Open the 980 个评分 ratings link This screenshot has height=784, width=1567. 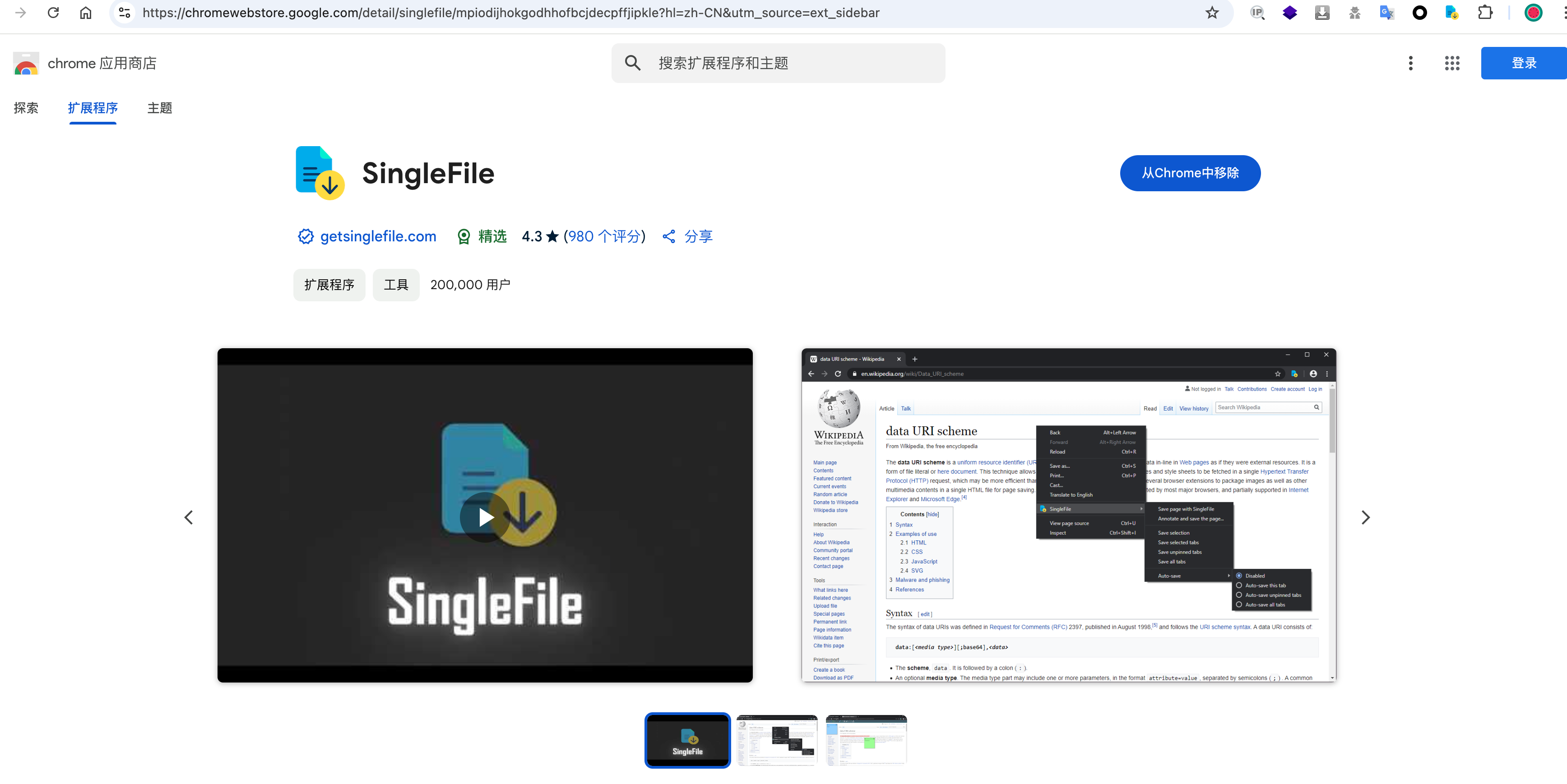tap(604, 237)
